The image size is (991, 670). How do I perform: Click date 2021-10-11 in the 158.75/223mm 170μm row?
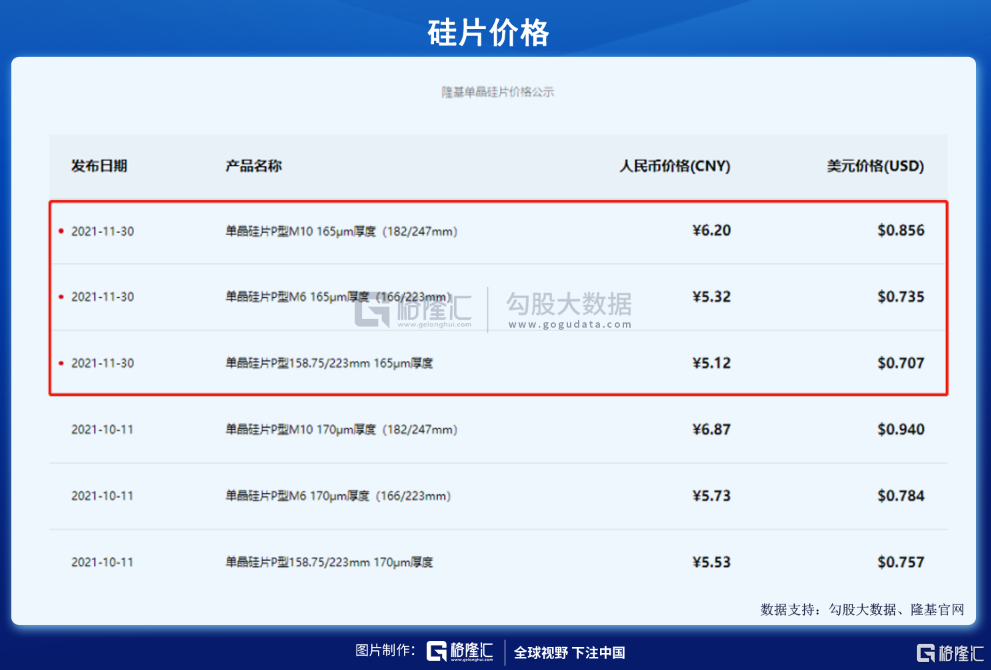point(102,563)
